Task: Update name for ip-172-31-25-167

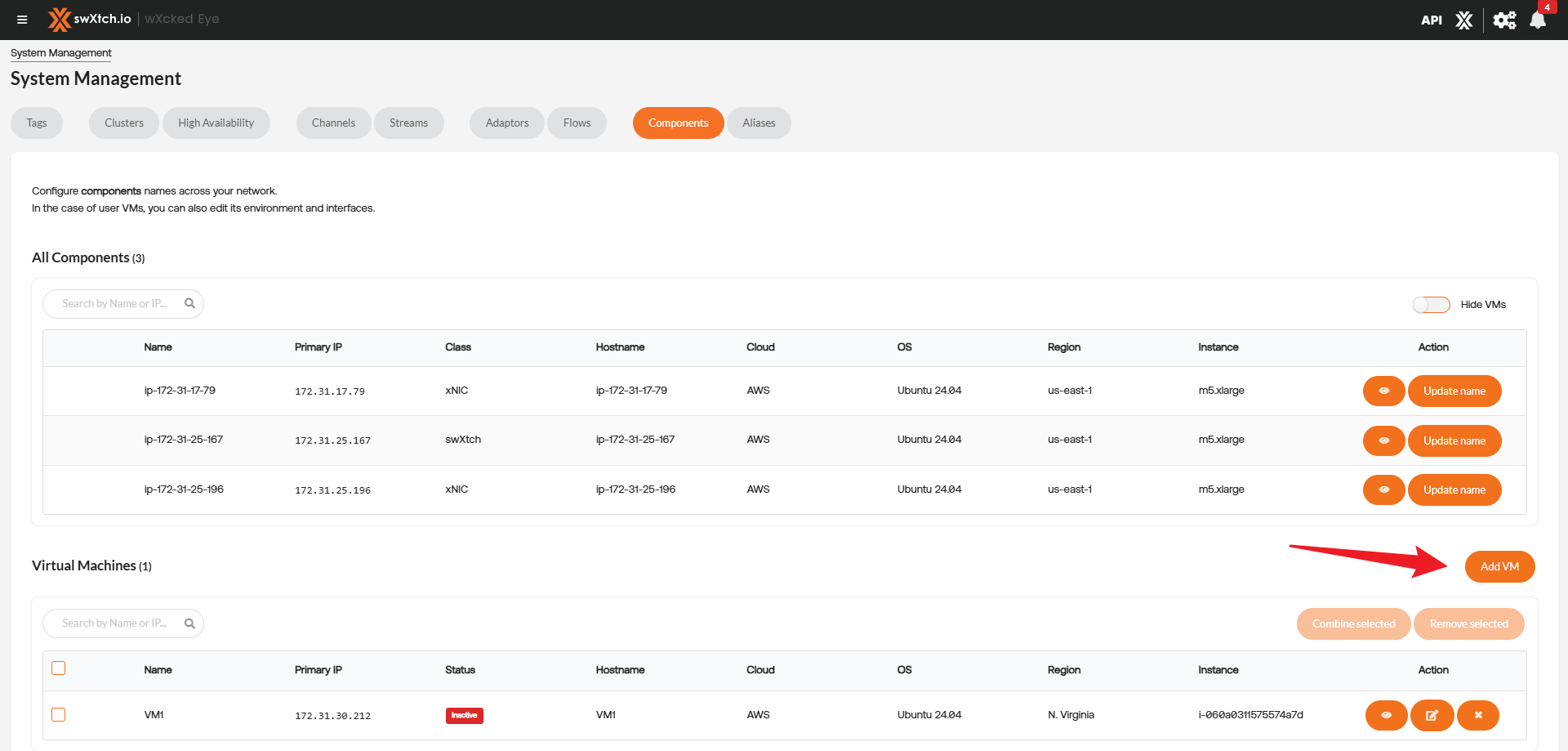Action: (1454, 440)
